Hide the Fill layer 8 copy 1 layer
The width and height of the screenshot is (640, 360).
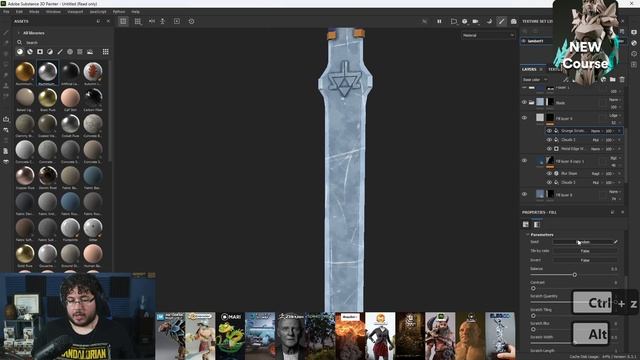(524, 161)
